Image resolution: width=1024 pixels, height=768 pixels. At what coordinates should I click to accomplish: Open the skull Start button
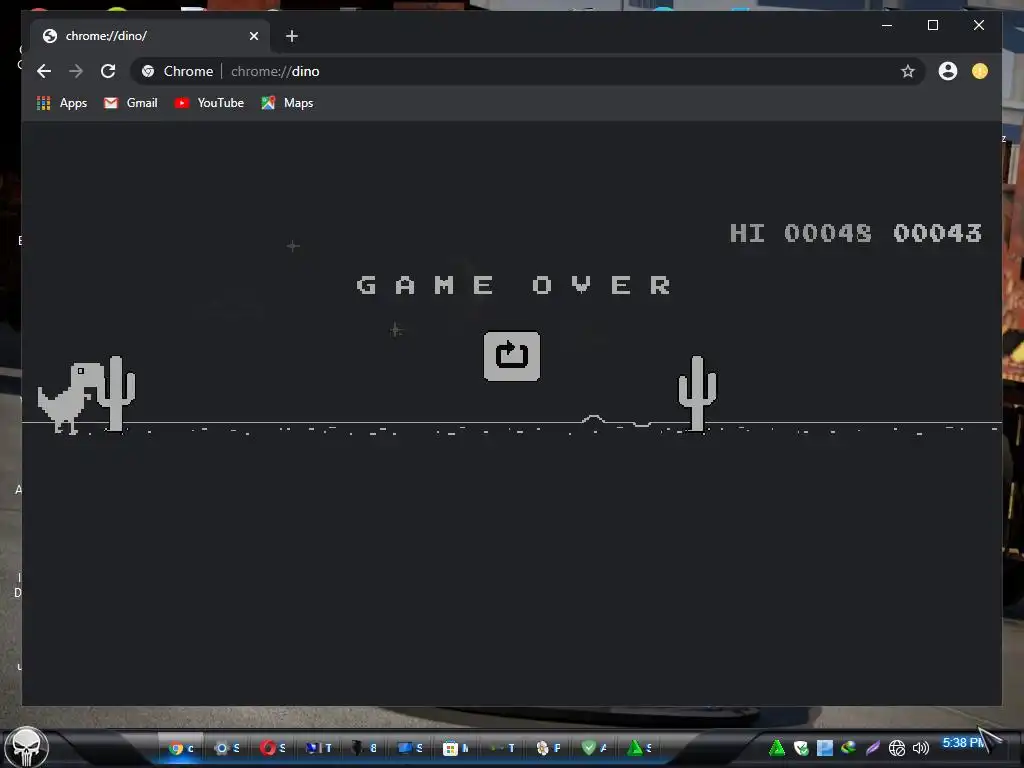click(27, 748)
